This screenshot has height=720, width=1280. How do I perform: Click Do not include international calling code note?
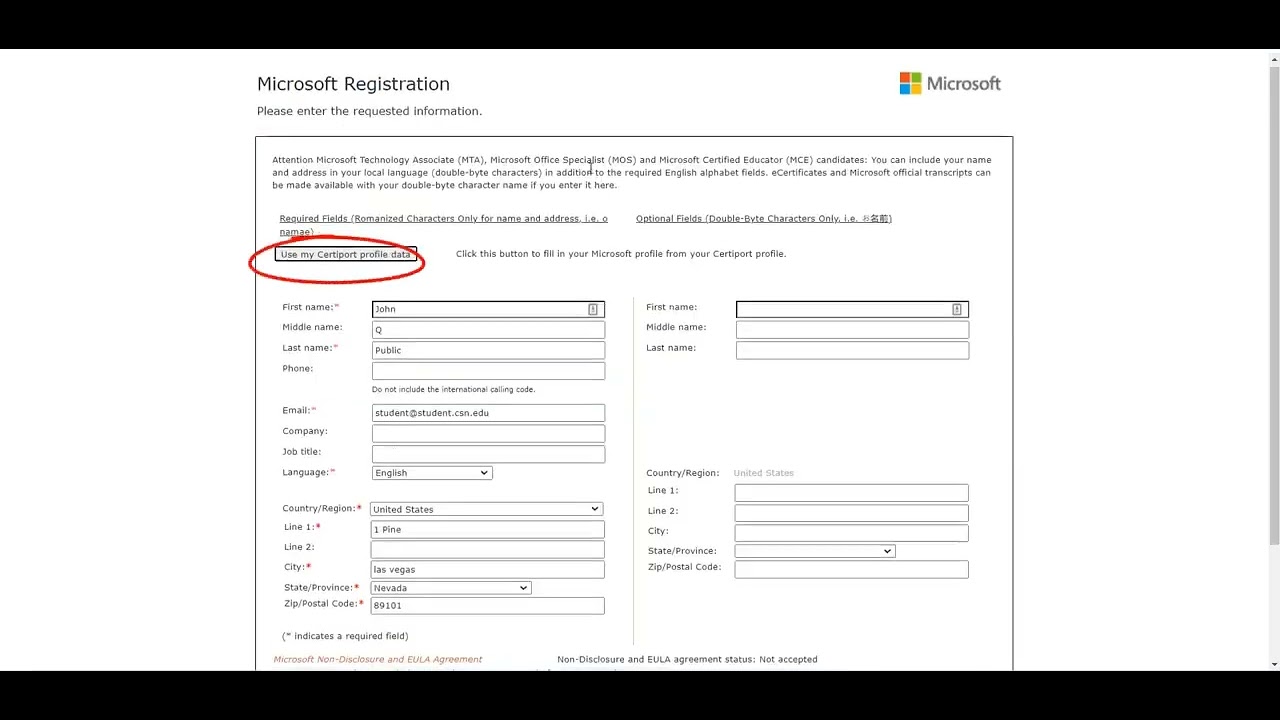453,389
